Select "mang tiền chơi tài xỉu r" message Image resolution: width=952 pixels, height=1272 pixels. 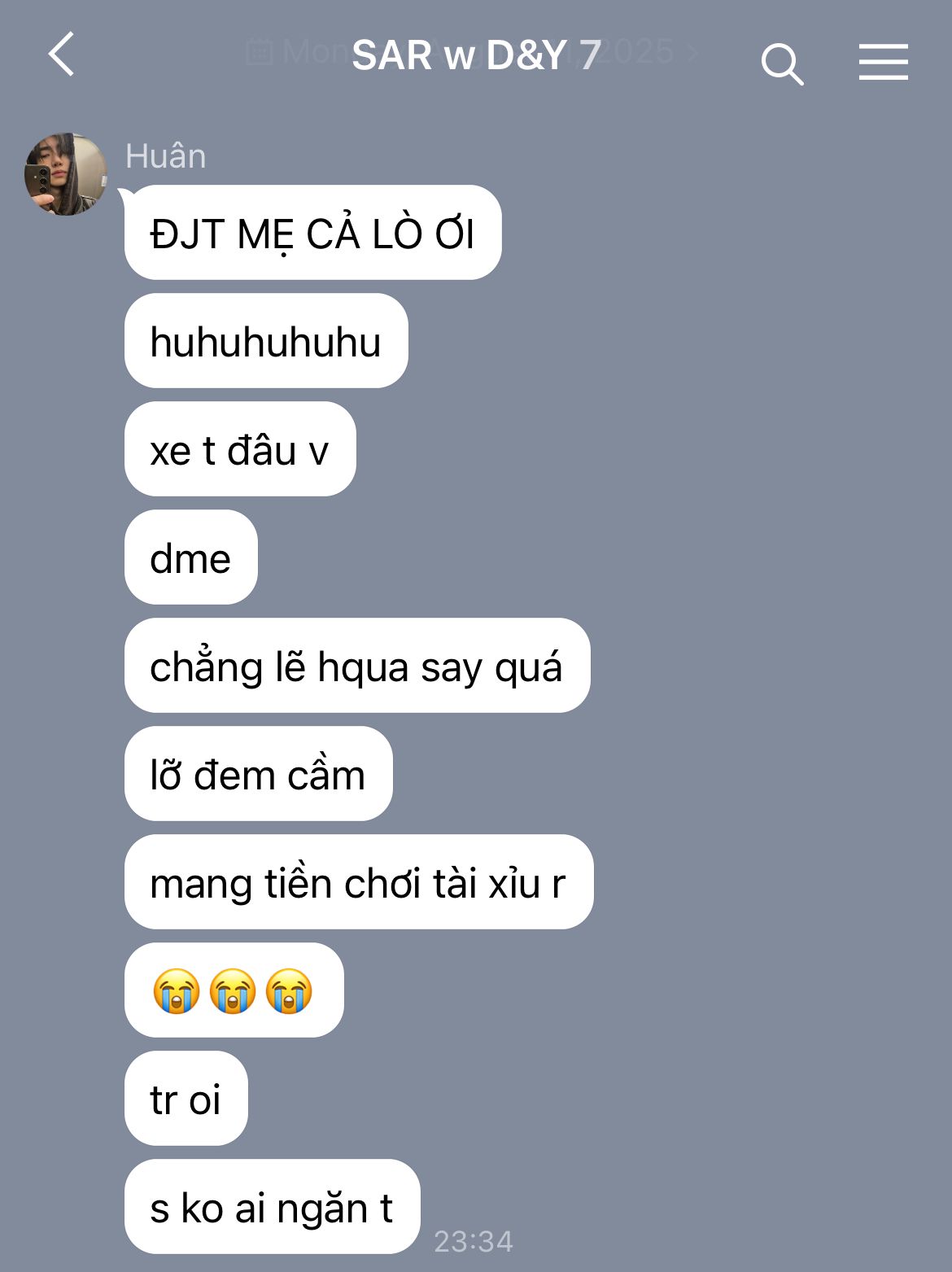(359, 882)
